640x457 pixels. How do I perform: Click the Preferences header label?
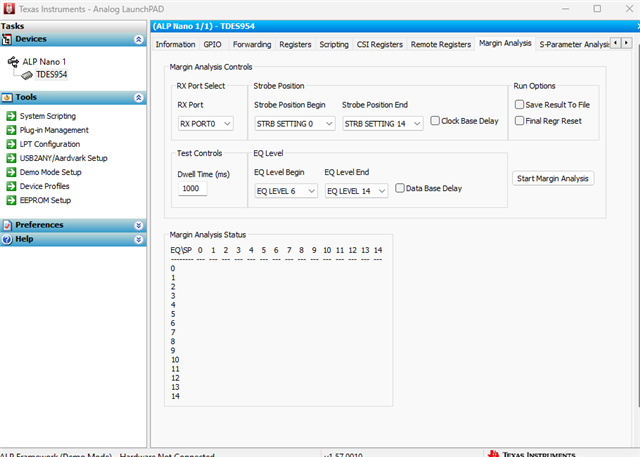(39, 225)
